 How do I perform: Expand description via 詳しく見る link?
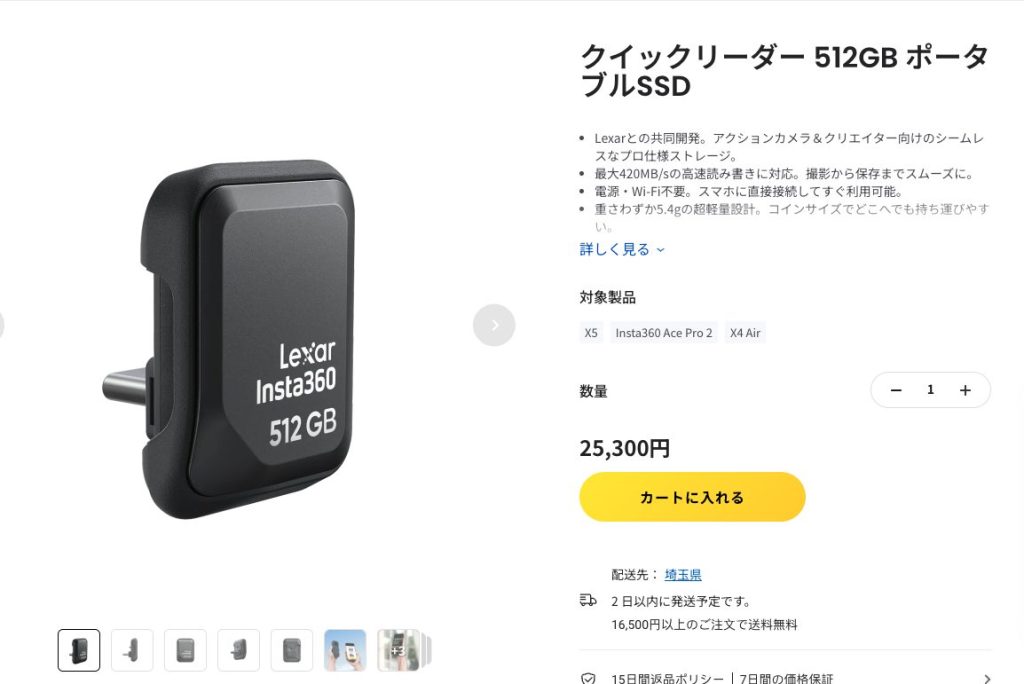622,249
